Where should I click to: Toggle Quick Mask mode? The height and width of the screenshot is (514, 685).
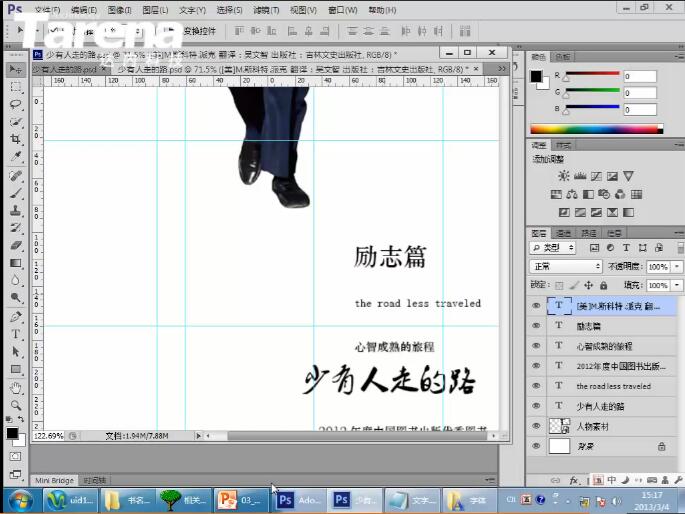click(x=15, y=457)
